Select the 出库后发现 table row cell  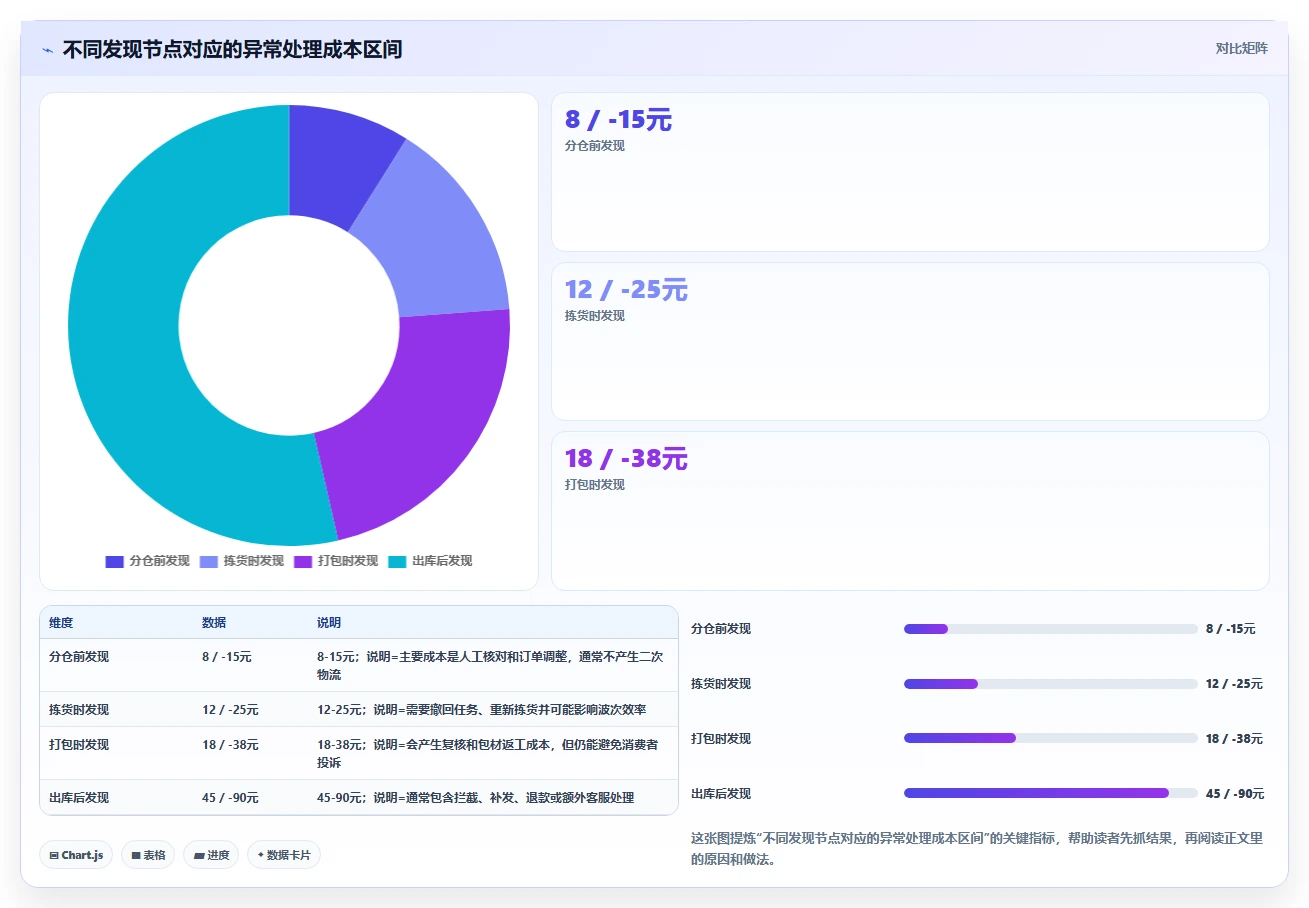79,798
